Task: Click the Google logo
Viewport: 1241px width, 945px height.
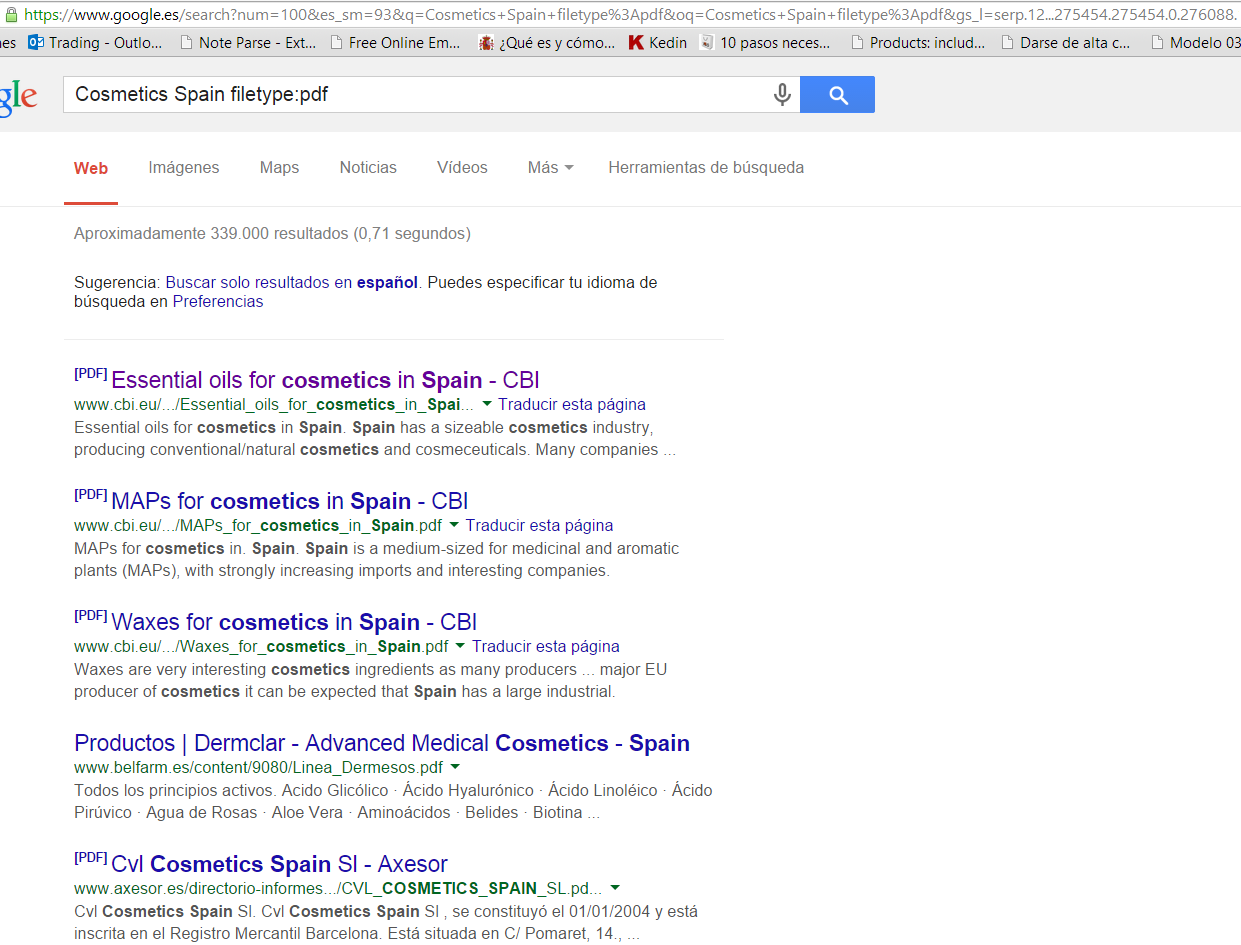Action: (x=17, y=97)
